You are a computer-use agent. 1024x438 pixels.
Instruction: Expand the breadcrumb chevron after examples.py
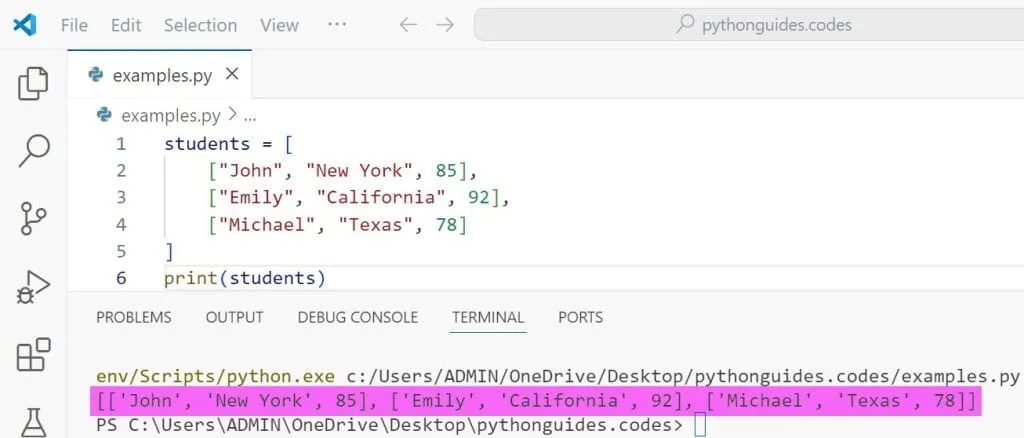tap(233, 116)
